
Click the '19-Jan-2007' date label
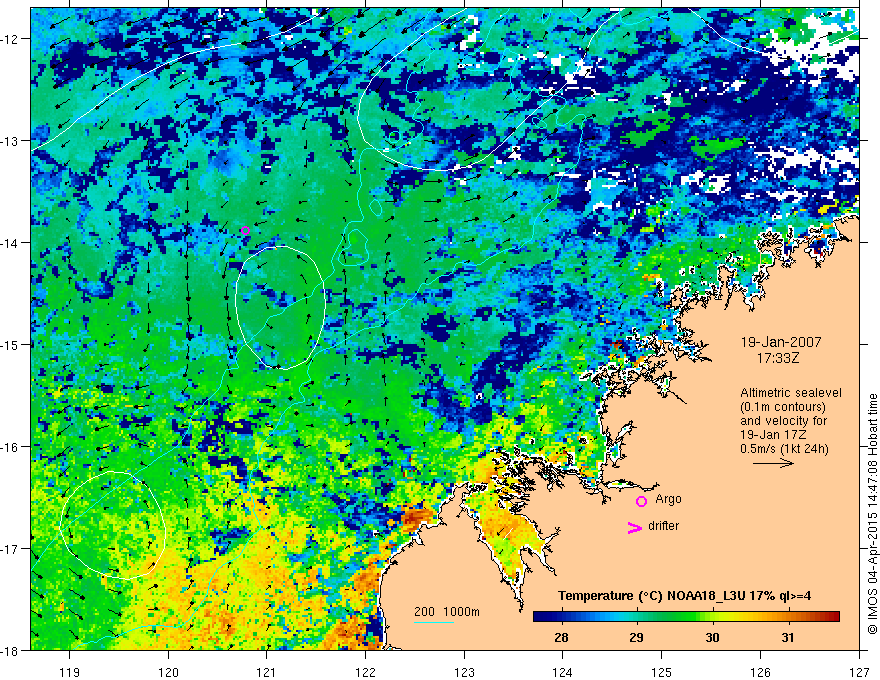click(781, 342)
